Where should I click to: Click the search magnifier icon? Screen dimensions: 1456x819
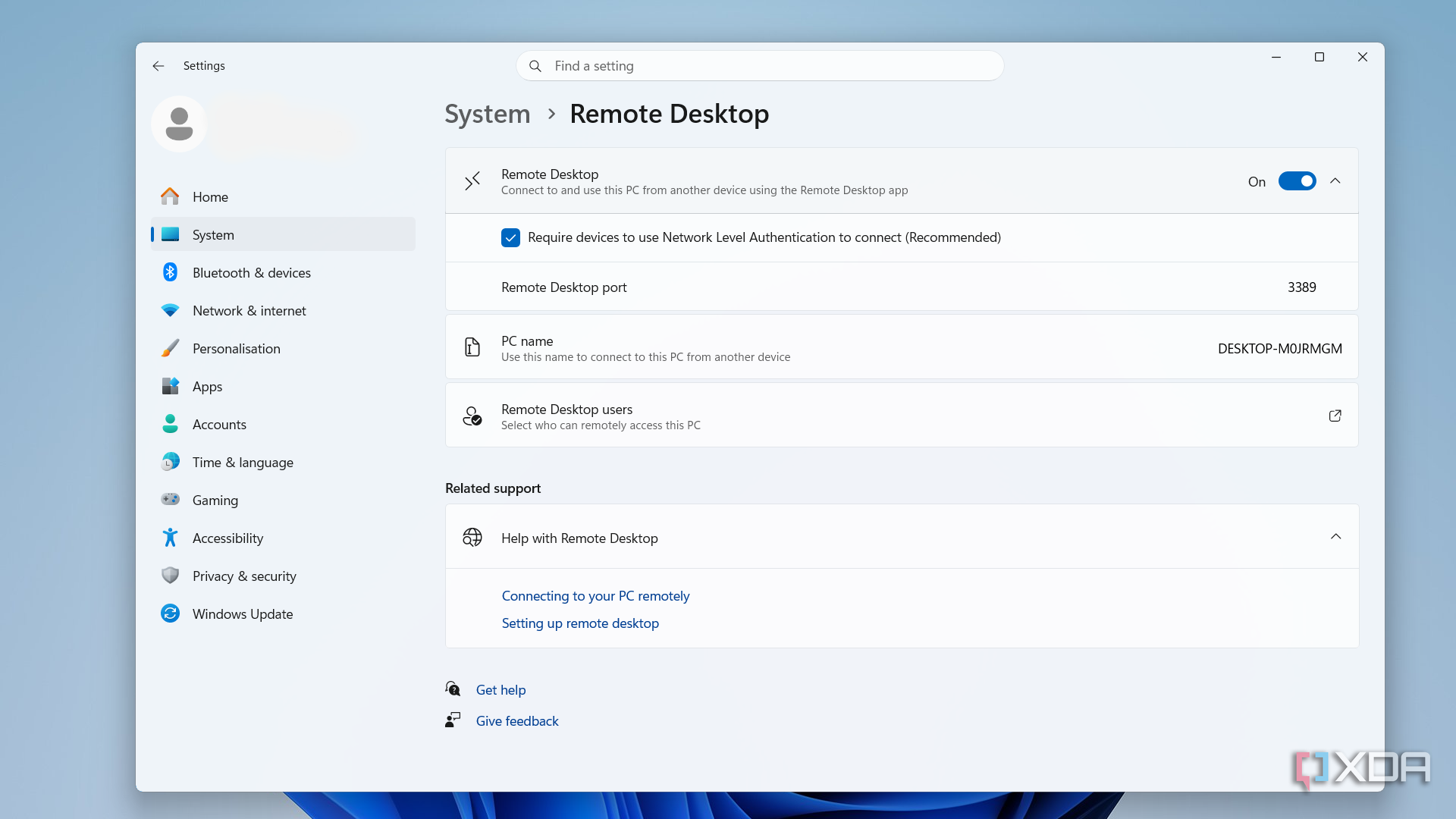tap(535, 66)
